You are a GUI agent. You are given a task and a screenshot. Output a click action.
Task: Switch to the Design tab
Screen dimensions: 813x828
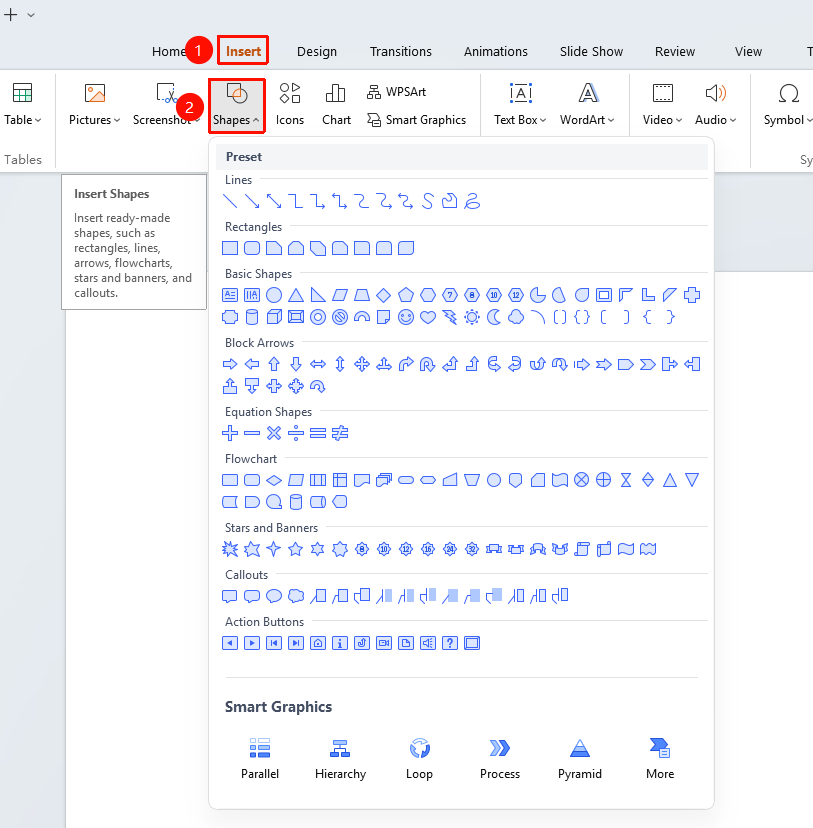[x=317, y=51]
